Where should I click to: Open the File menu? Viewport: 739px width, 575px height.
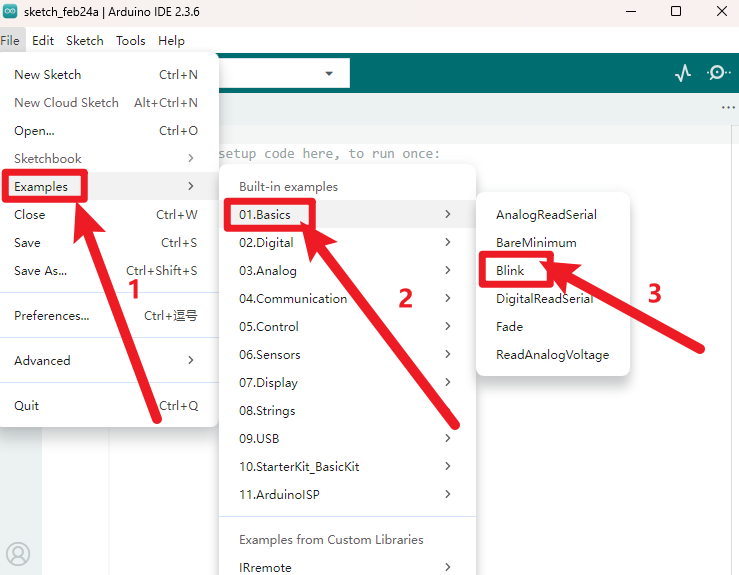click(x=10, y=41)
